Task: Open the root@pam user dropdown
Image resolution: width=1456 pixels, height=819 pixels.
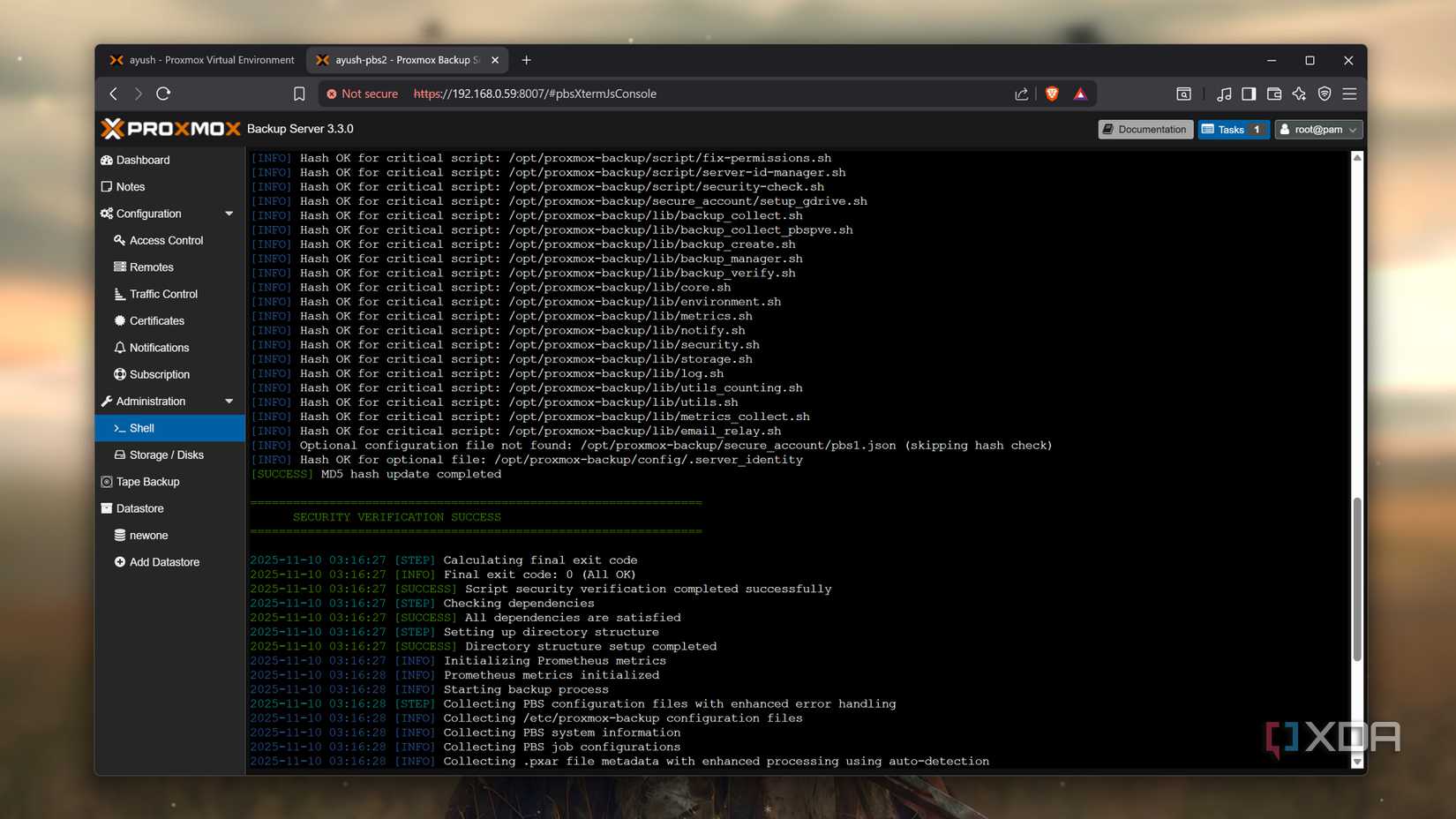Action: (x=1318, y=130)
